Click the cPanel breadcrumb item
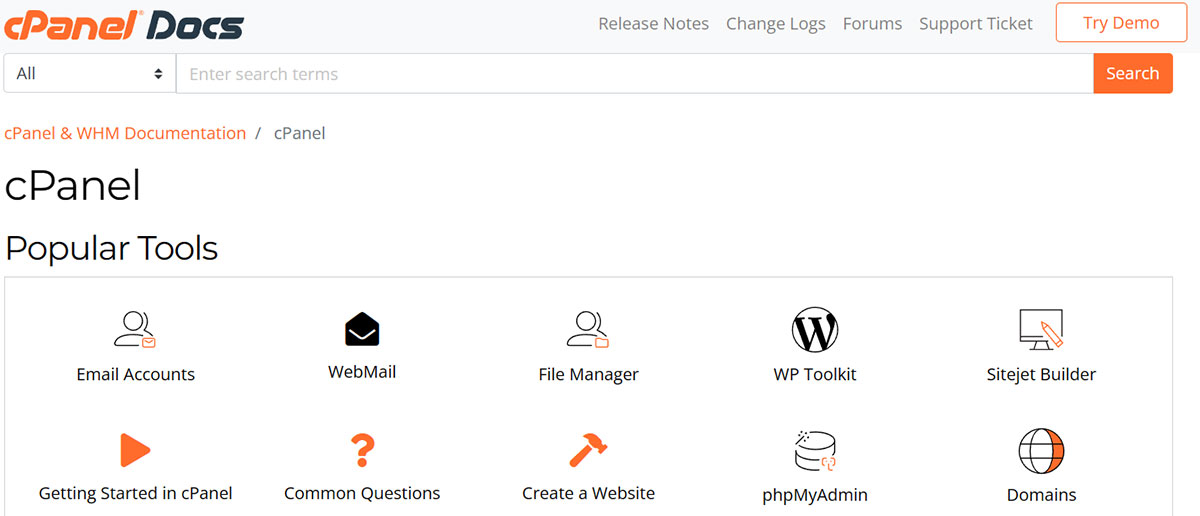This screenshot has height=516, width=1200. [299, 133]
